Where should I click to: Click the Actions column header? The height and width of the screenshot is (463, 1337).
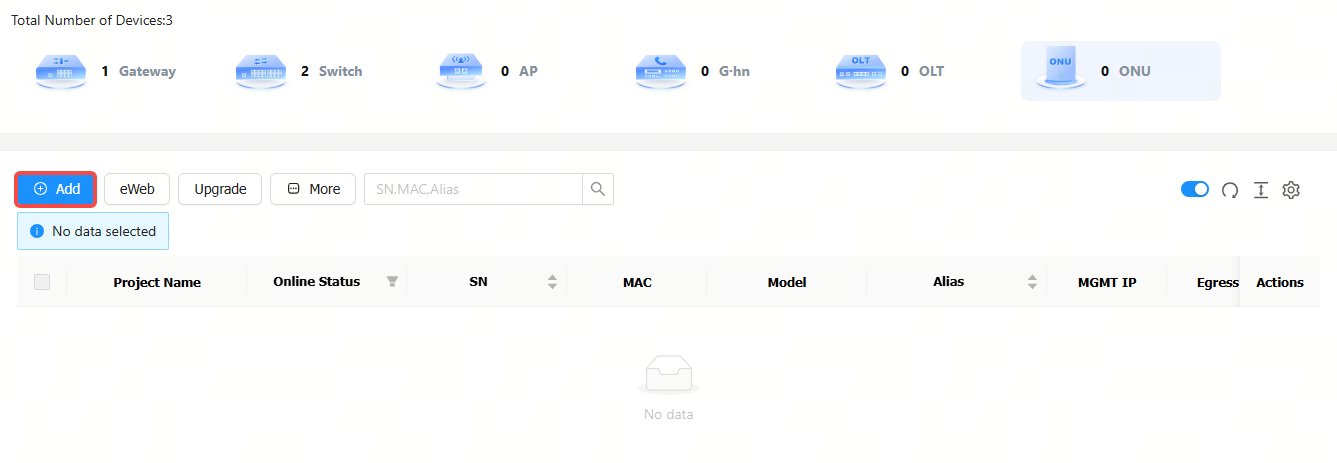(x=1280, y=283)
